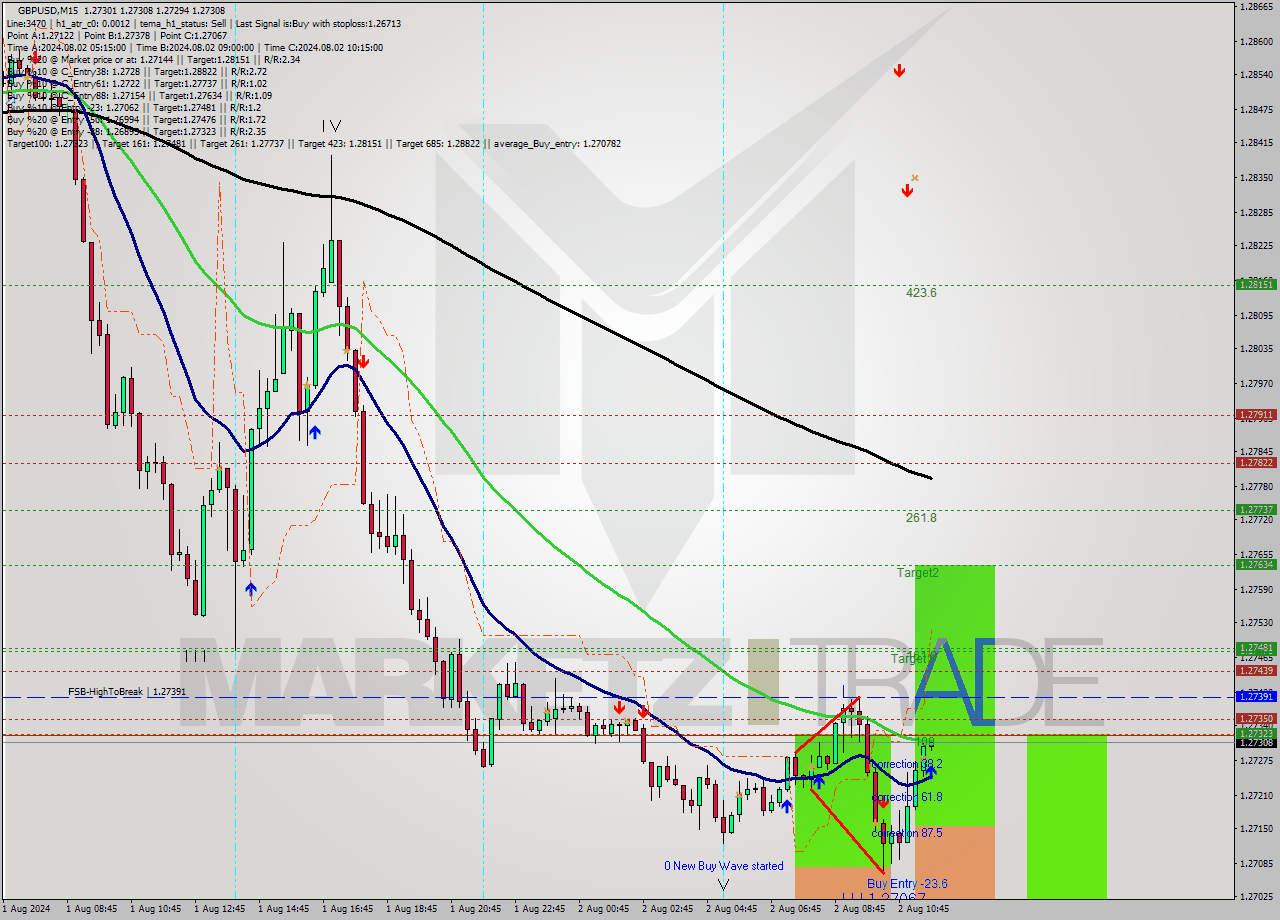This screenshot has width=1280, height=920.
Task: Click the Target1 label
Action: tap(913, 658)
